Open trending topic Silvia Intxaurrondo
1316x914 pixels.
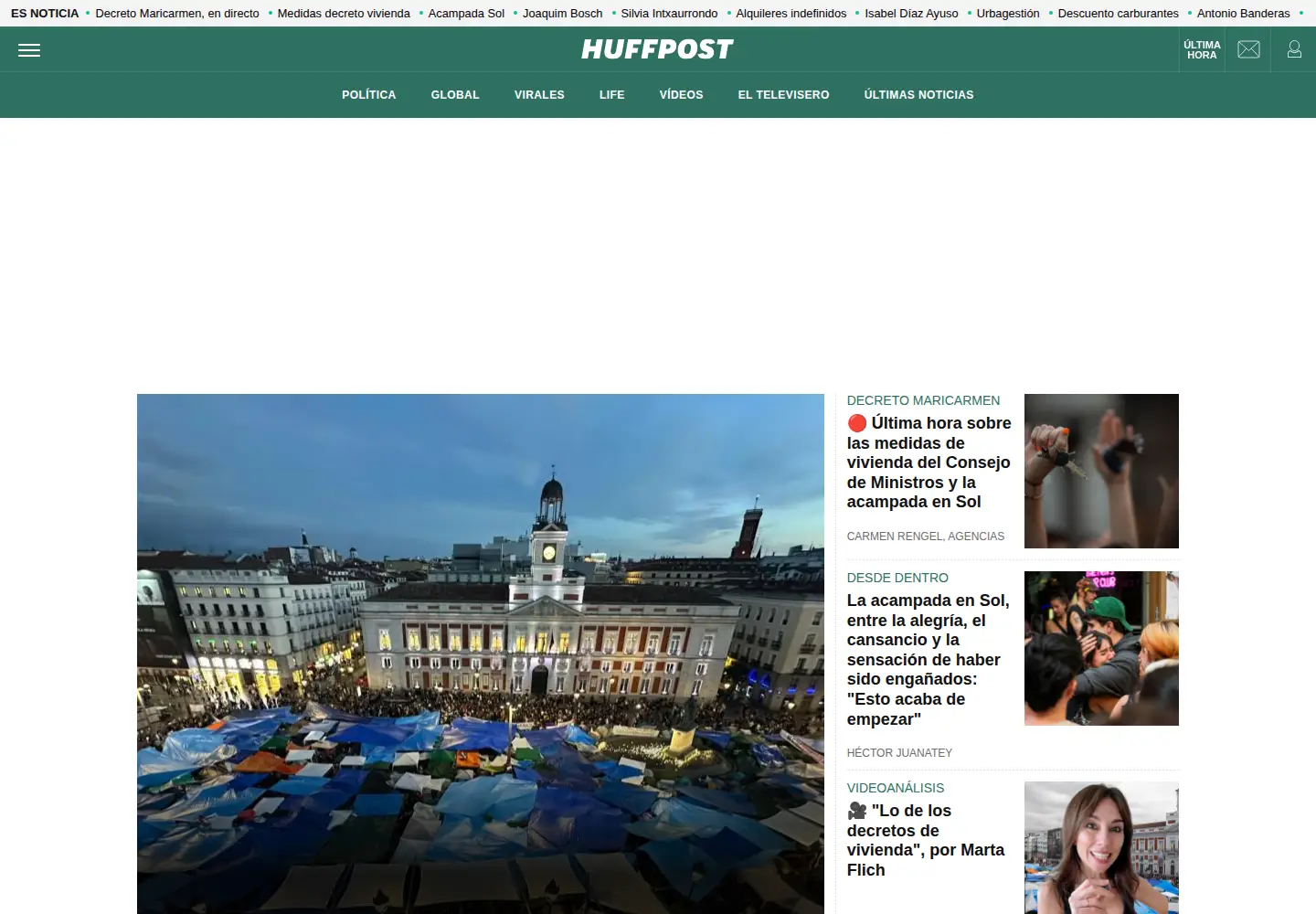tap(670, 14)
